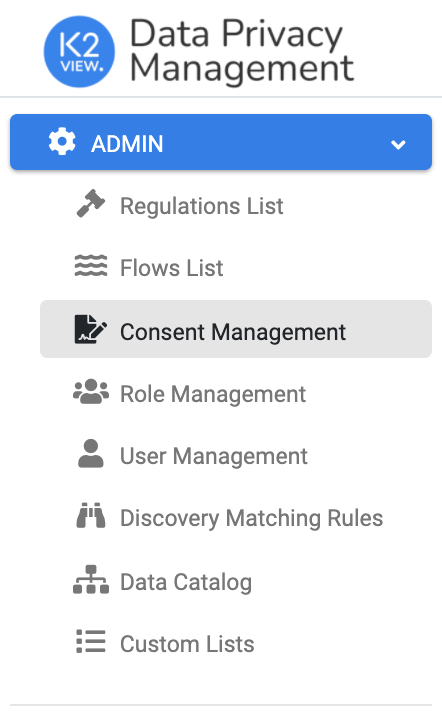Click the Data Privacy Management title
442x716 pixels.
(x=242, y=51)
